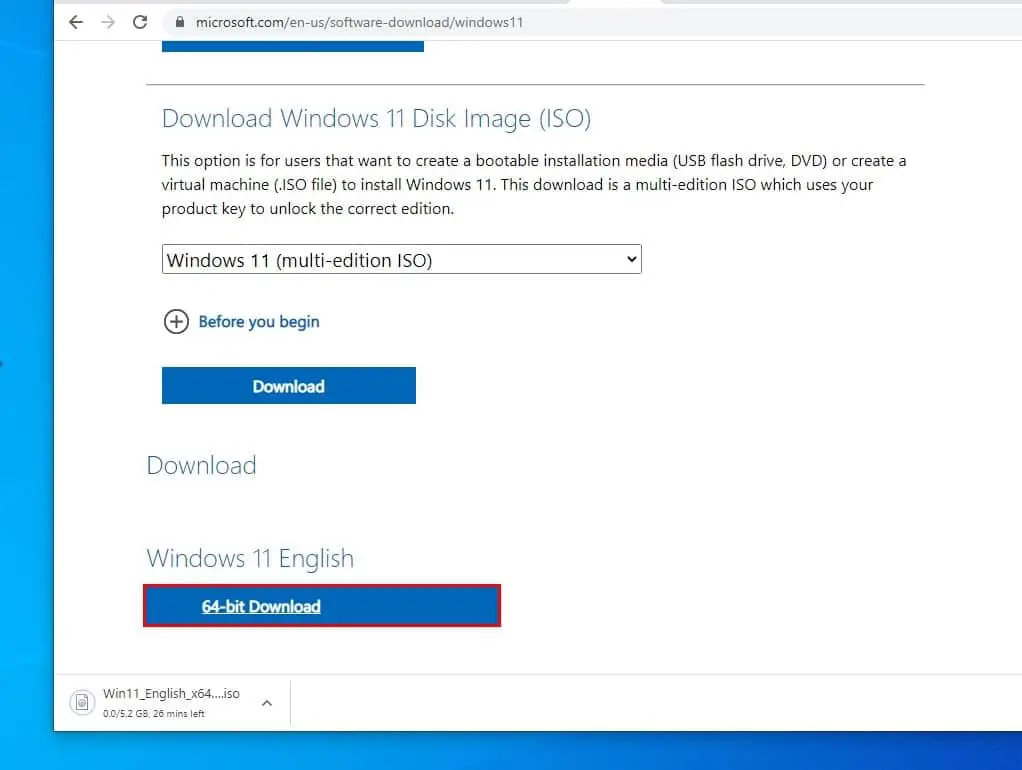Open the downloading Win11_English_x64 ISO file
1022x770 pixels.
pyautogui.click(x=170, y=693)
